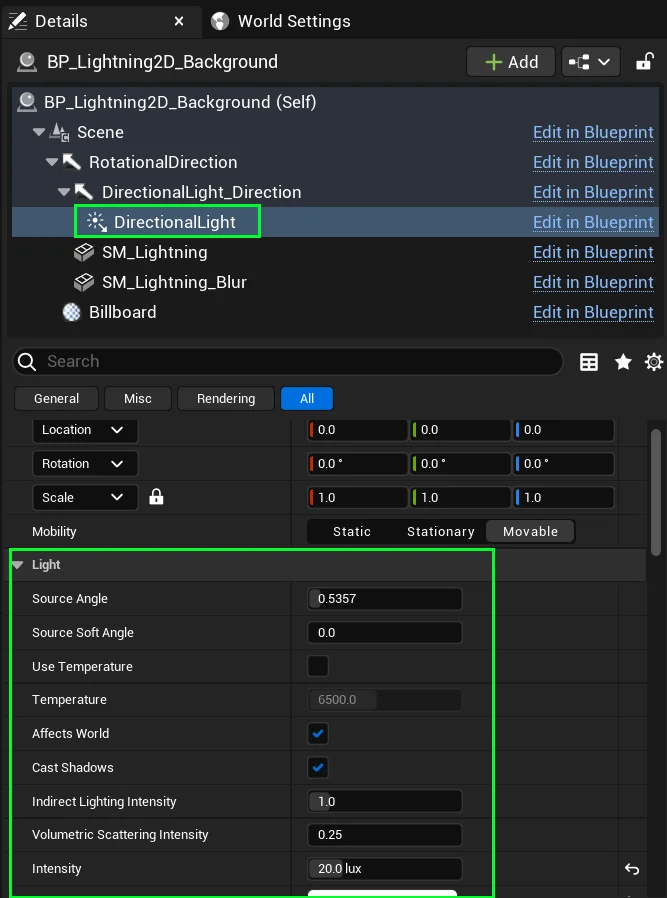Disable the Cast Shadows checkbox
This screenshot has width=667, height=898.
(318, 768)
